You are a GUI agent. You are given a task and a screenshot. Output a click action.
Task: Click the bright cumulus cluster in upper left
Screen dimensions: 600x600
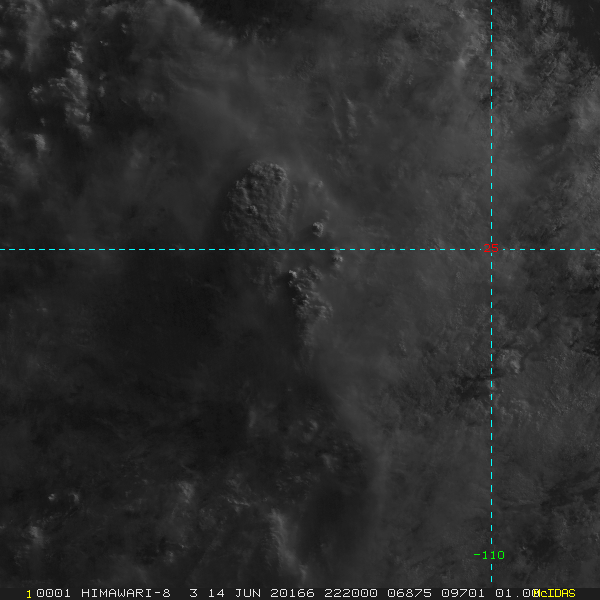tap(73, 96)
